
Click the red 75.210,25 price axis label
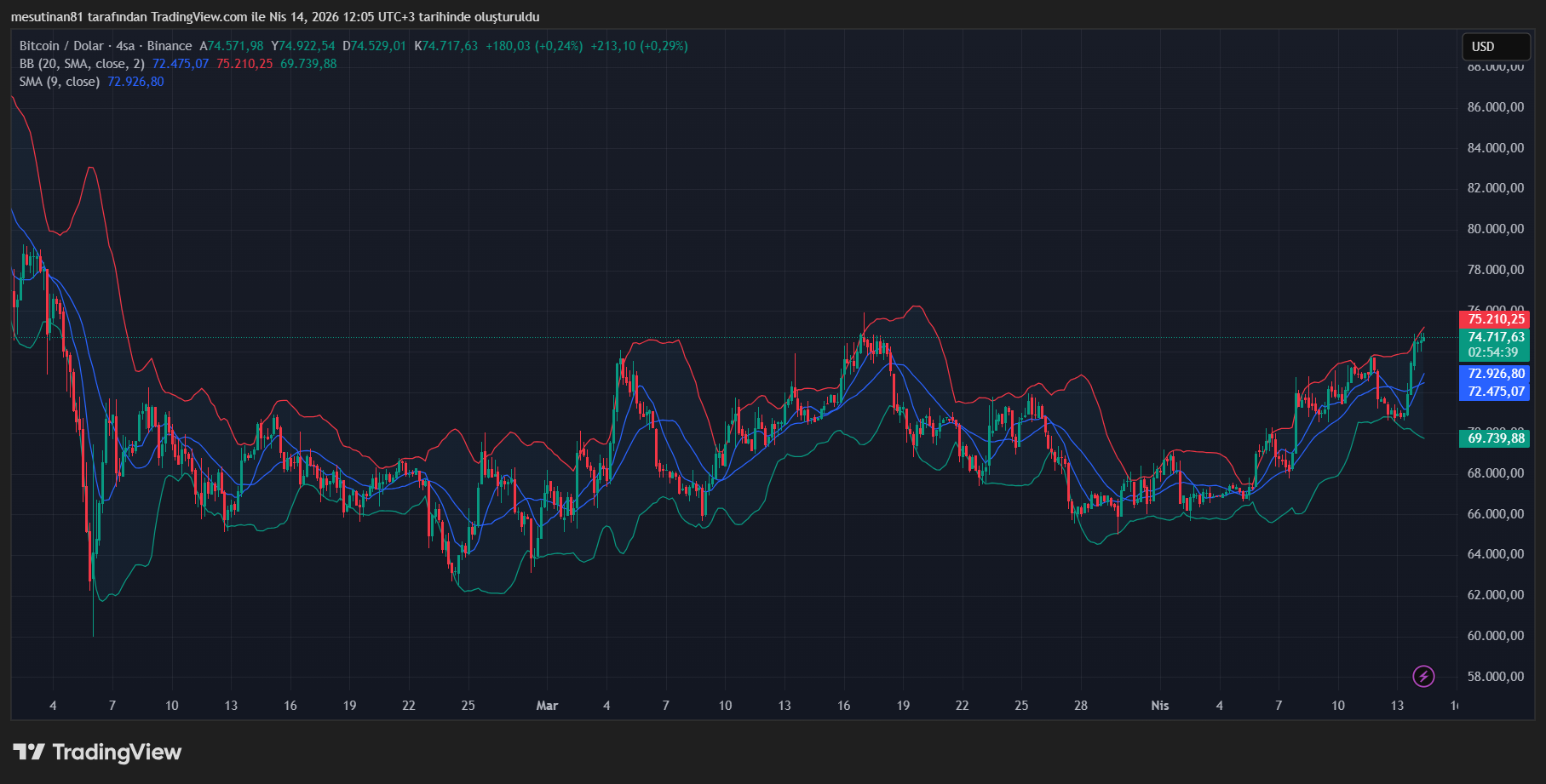(1495, 319)
